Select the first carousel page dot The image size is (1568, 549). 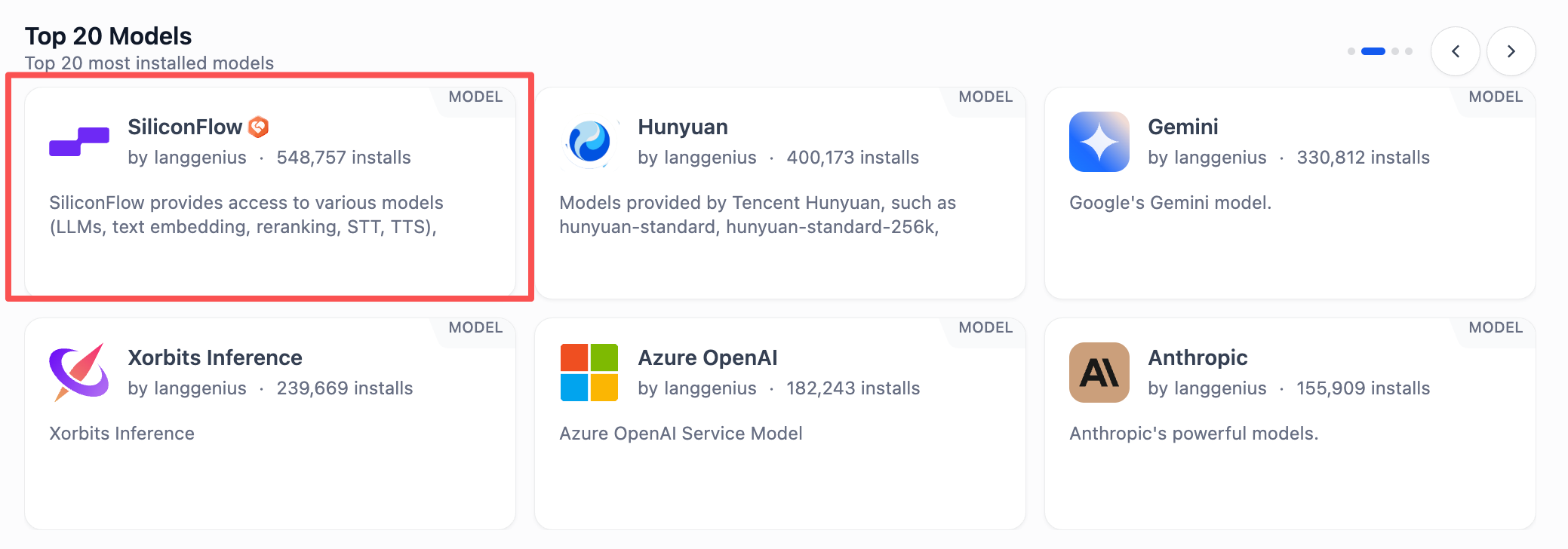pos(1351,51)
